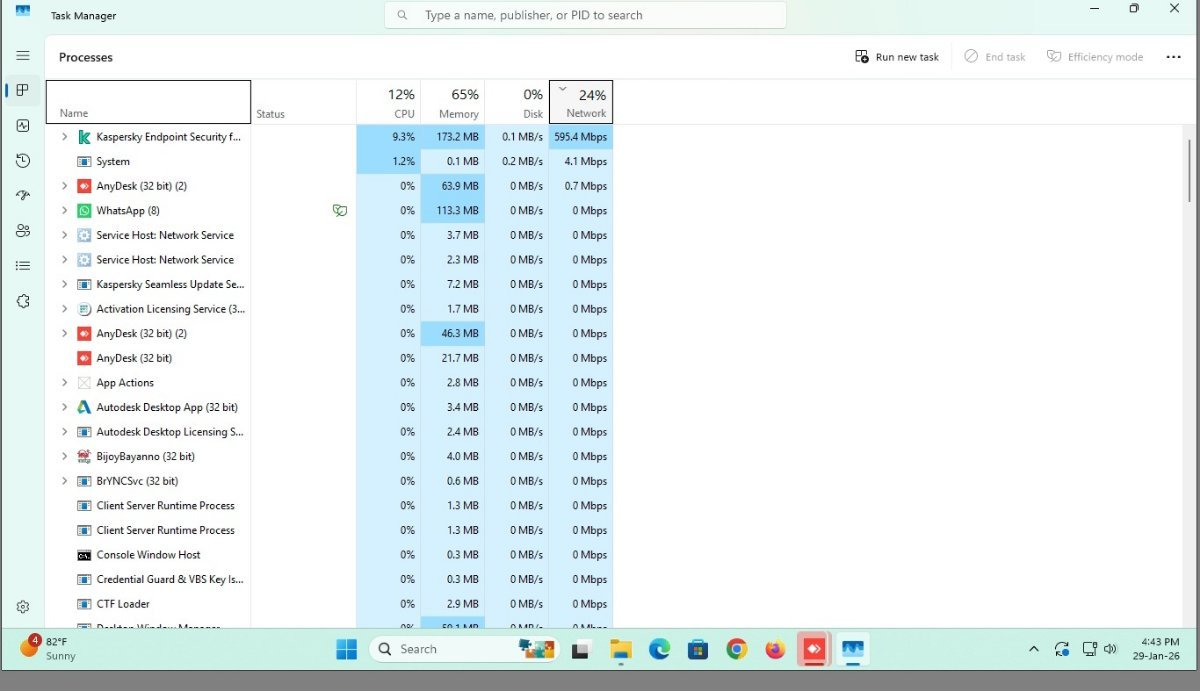The image size is (1200, 691).
Task: Focus the name, publisher, or PID search box
Action: pos(585,15)
